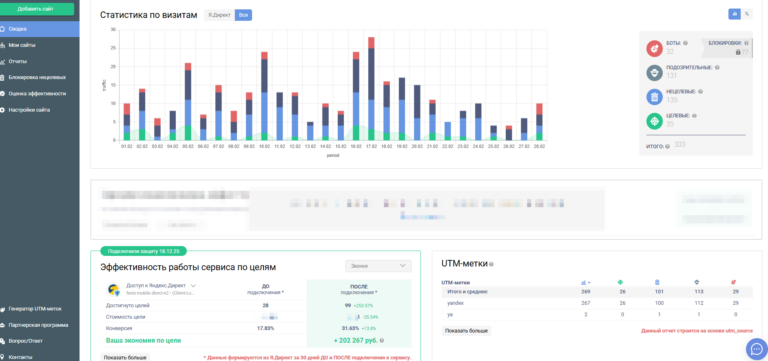Click help icon next to Целевые
The height and width of the screenshot is (361, 768).
695,116
